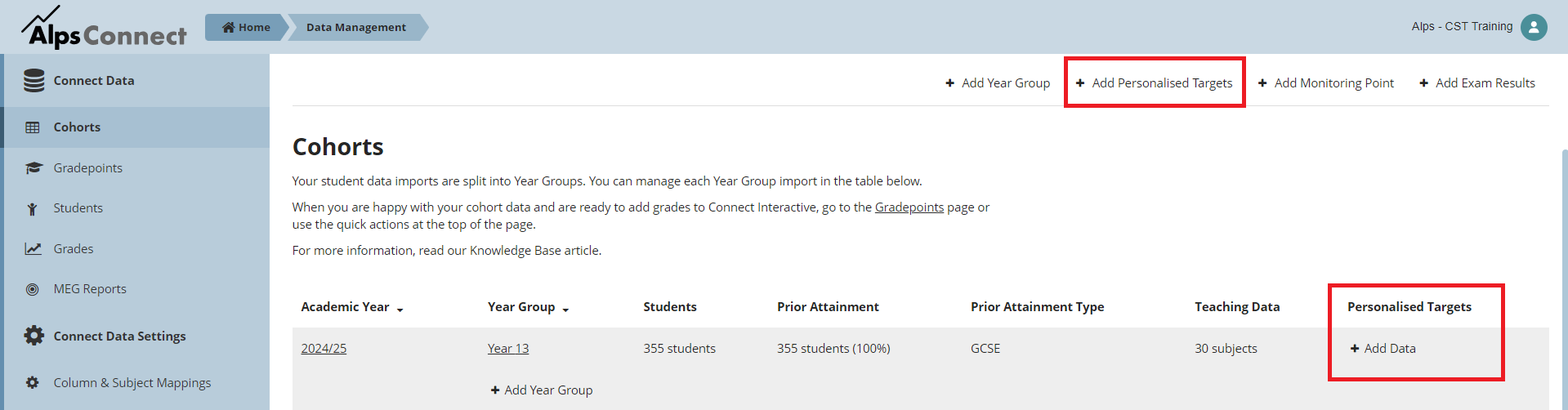The image size is (1568, 410).
Task: Select the Gradepoints graduation cap icon
Action: [34, 167]
